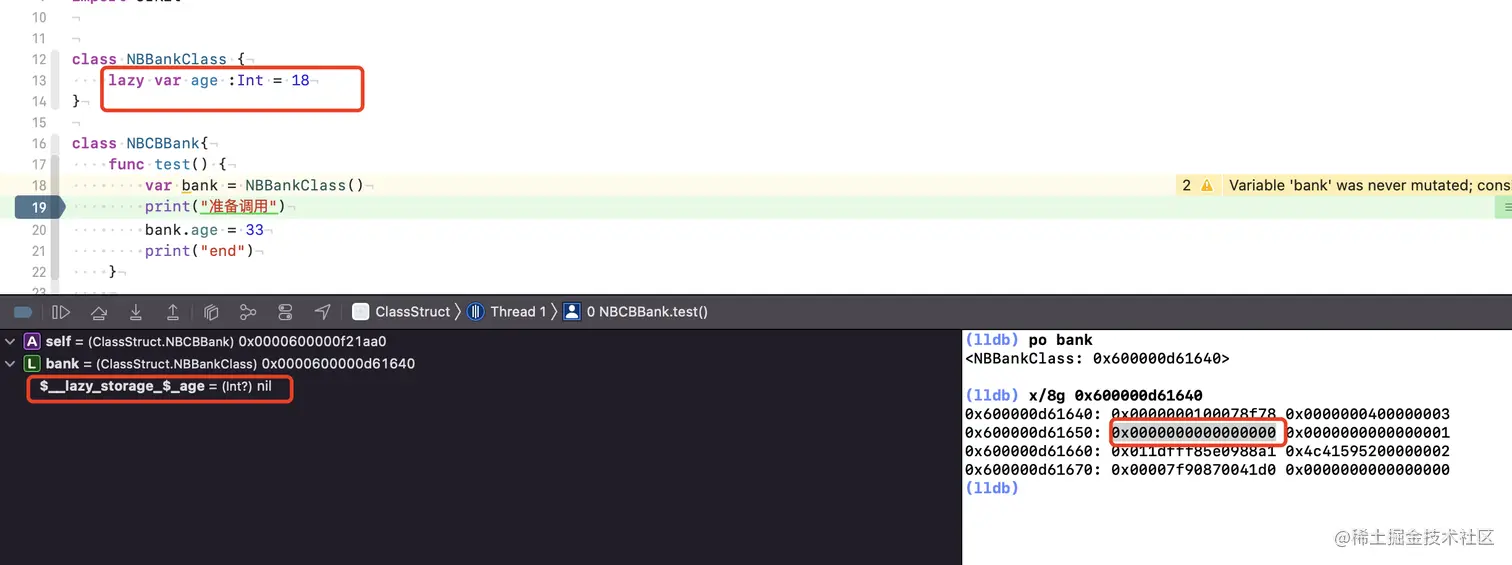
Task: Click the Step Over debug icon
Action: point(99,312)
